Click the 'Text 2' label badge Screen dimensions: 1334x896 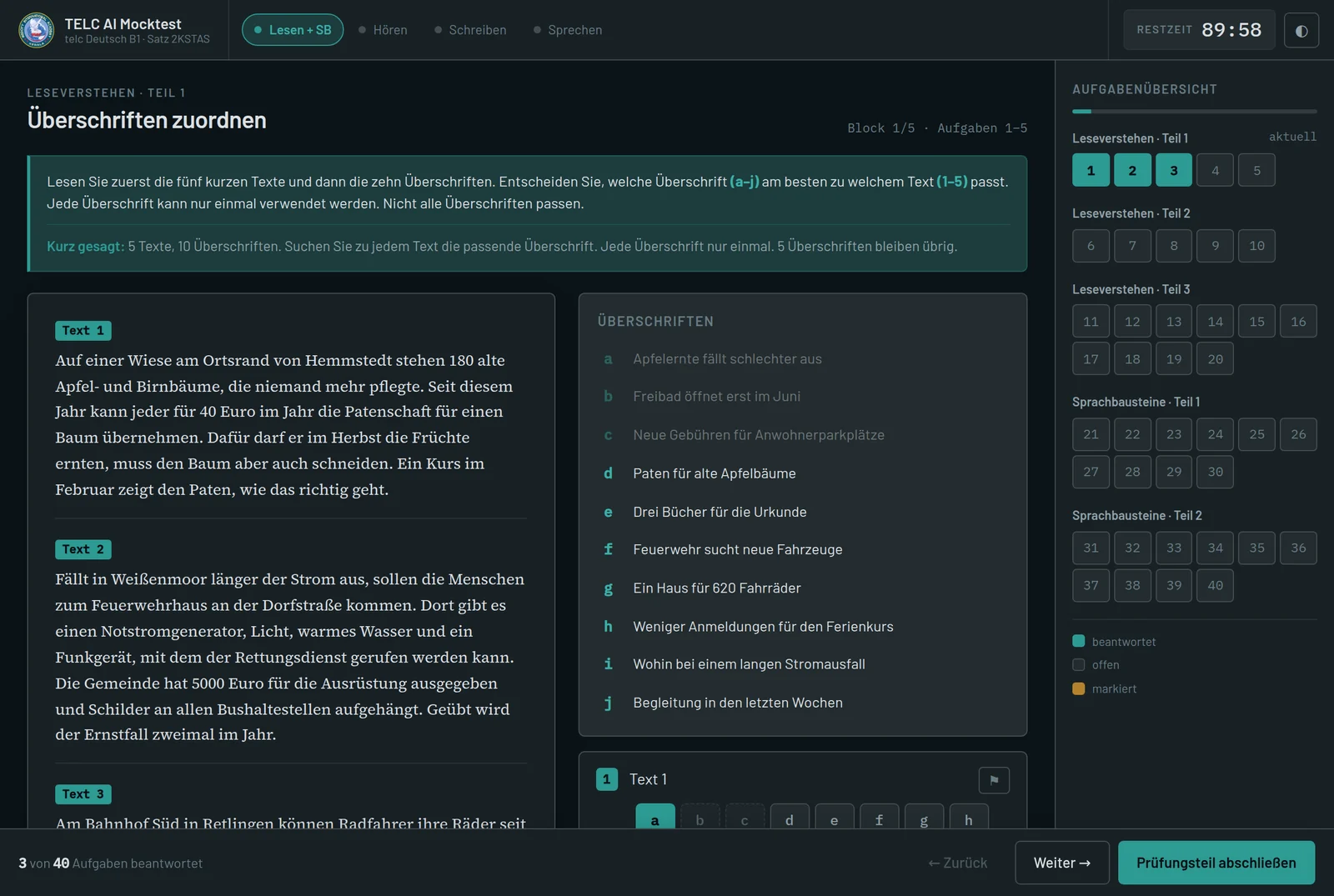click(x=83, y=549)
